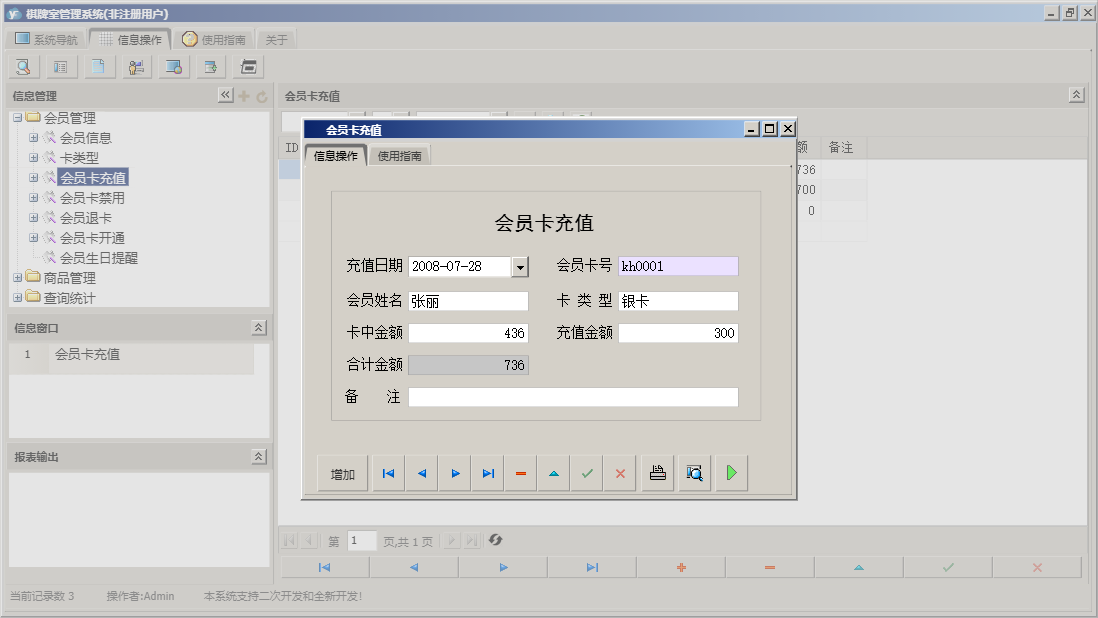Confirm changes with the green check icon
1098x618 pixels.
[x=587, y=472]
